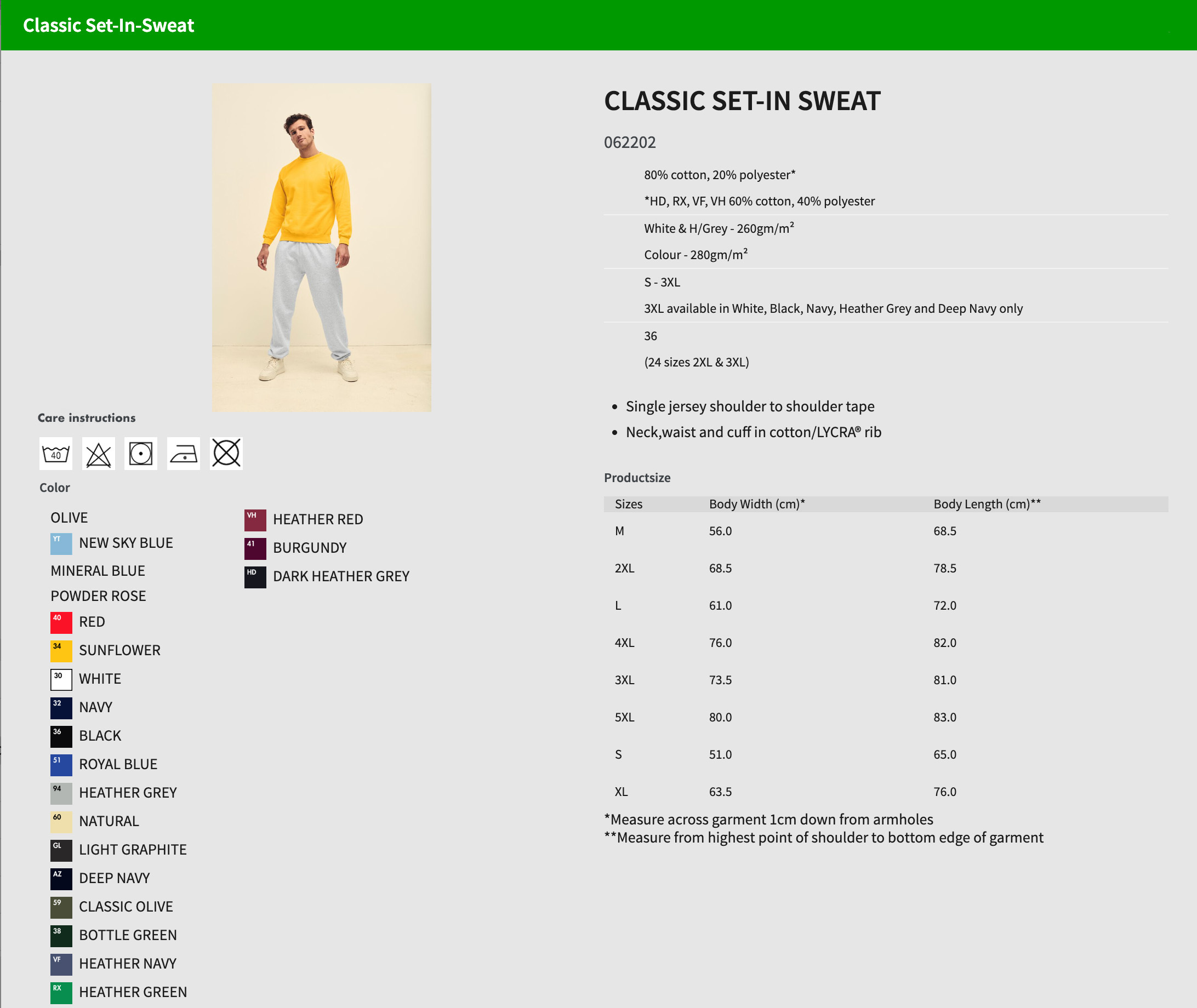Select the White color swatch
Viewport: 1197px width, 1008px height.
pyautogui.click(x=61, y=679)
